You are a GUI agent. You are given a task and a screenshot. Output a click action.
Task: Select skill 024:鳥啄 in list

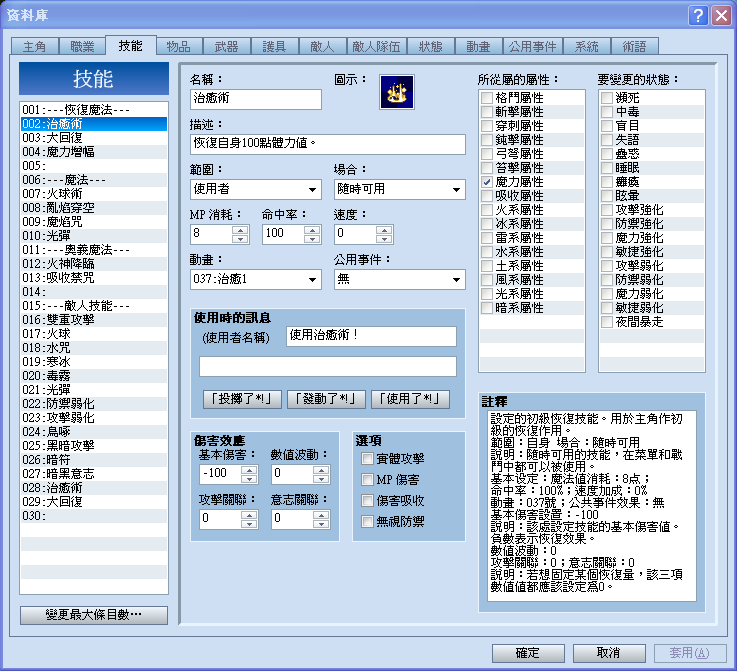[94, 432]
